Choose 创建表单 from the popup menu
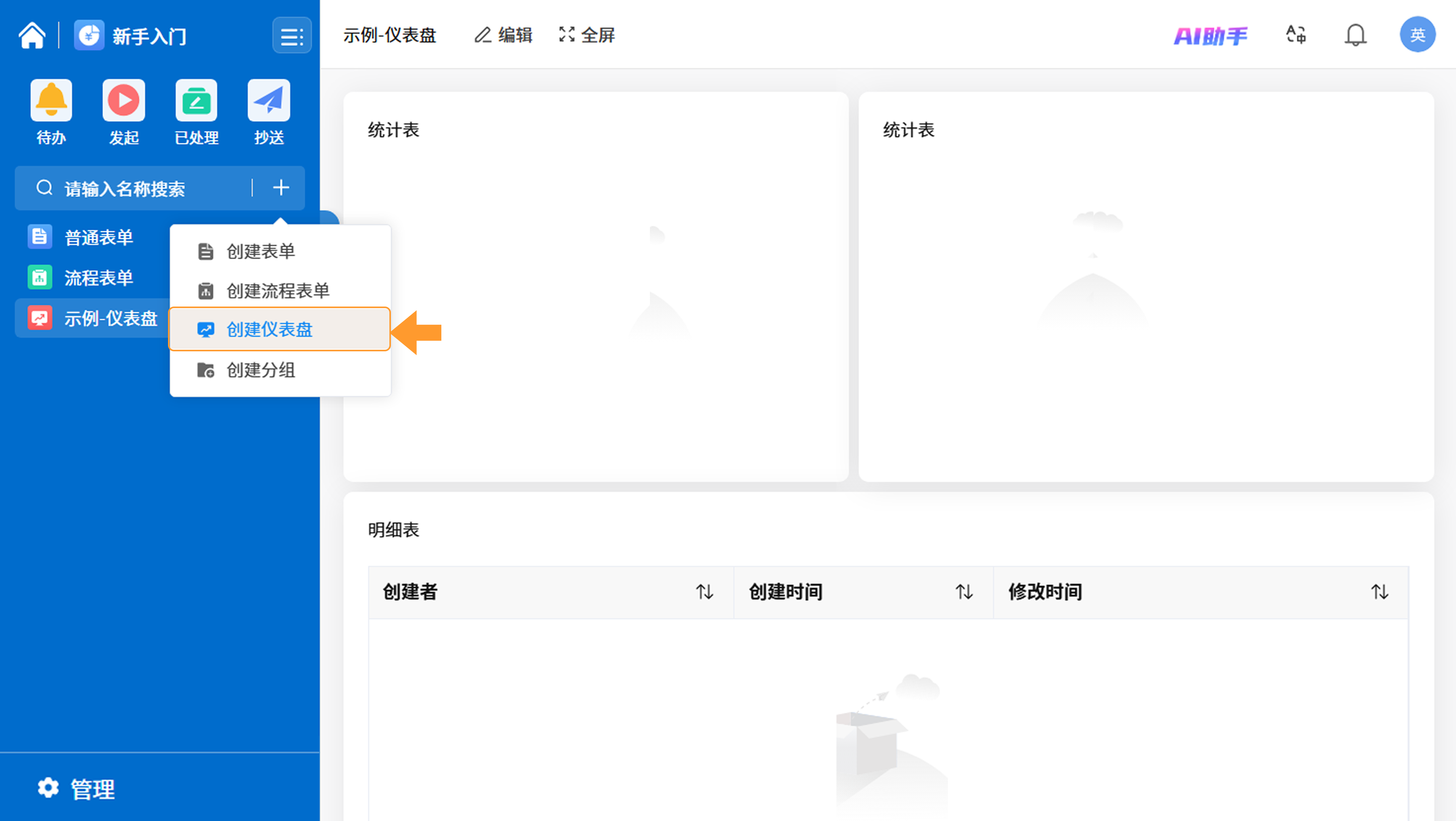The image size is (1456, 821). [280, 252]
